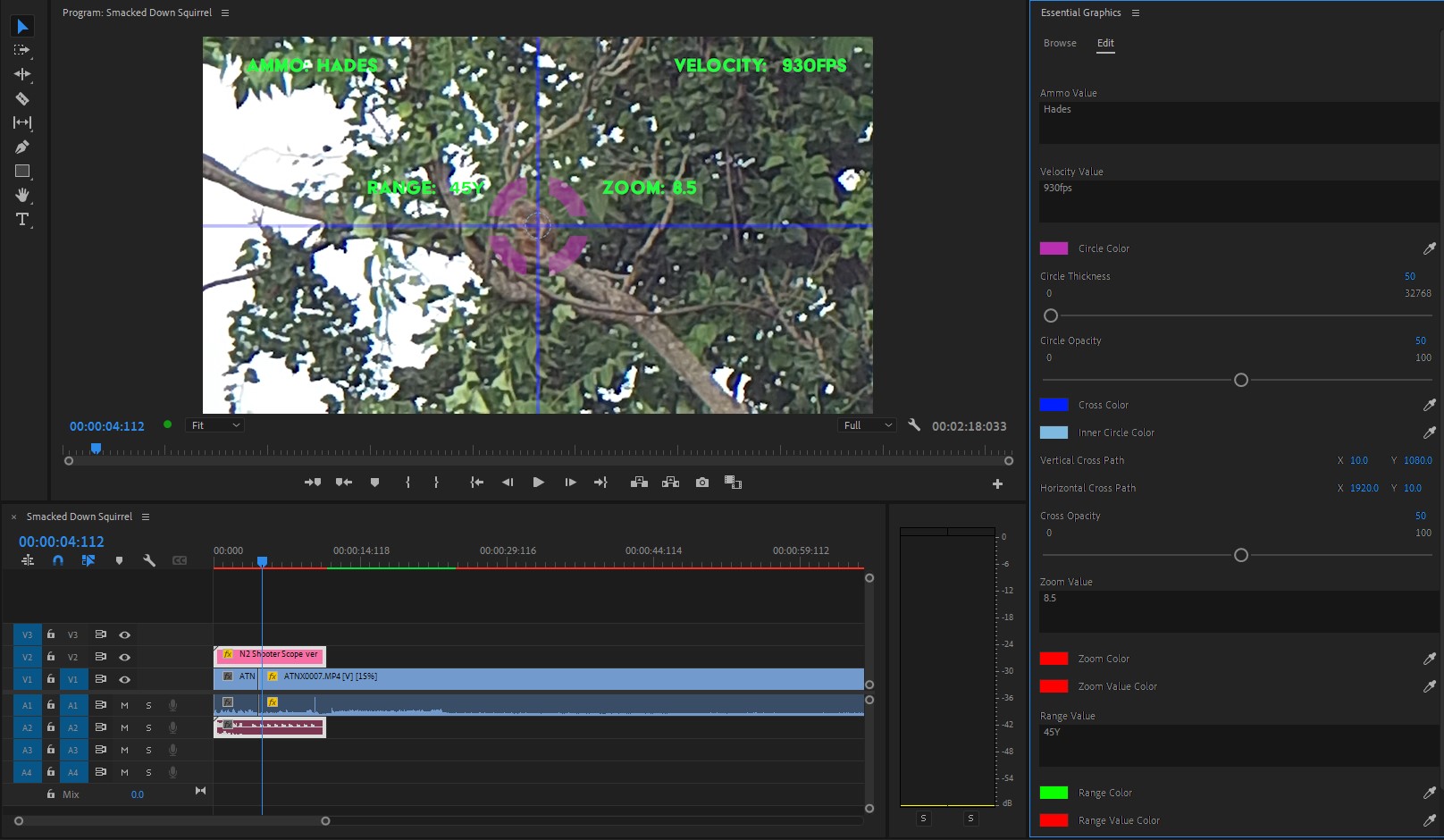This screenshot has width=1444, height=840.
Task: Toggle timeline Snap magnet icon
Action: (58, 560)
